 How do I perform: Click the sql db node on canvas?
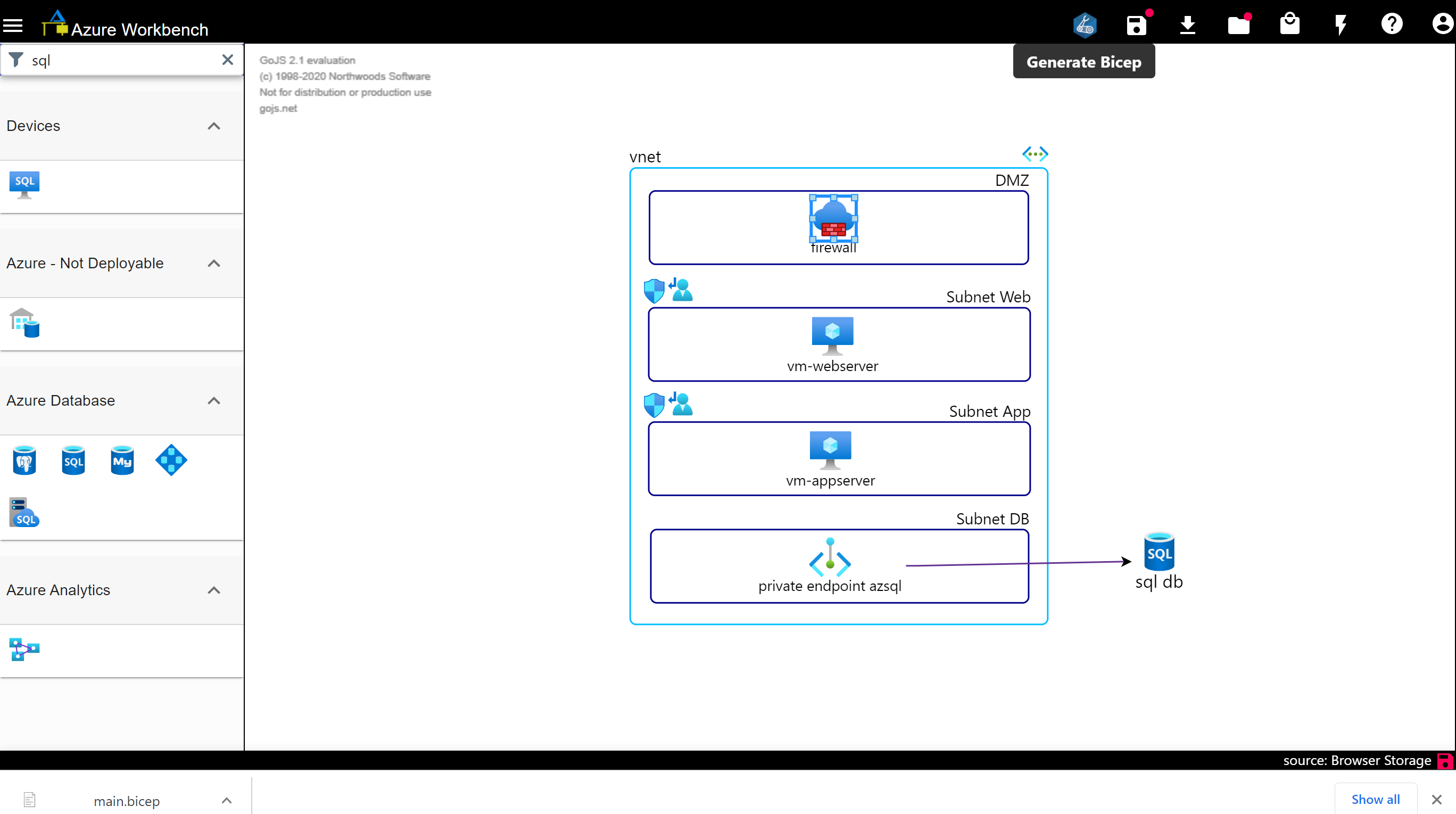(x=1159, y=552)
